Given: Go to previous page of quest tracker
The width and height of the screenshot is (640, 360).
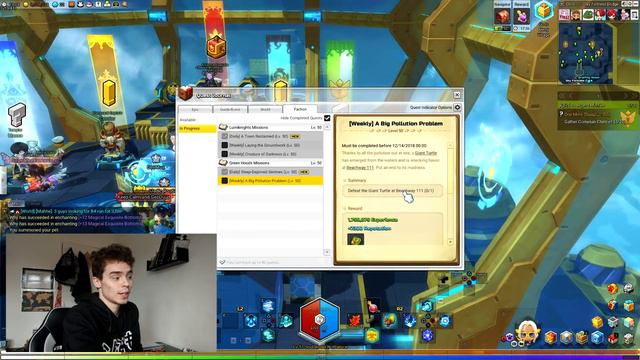Looking at the screenshot, I should pos(570,96).
